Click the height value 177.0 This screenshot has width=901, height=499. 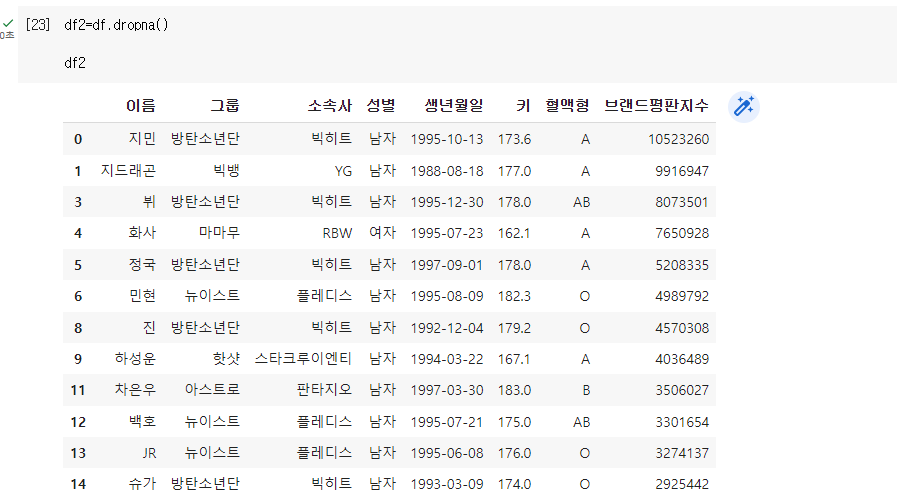[x=514, y=171]
